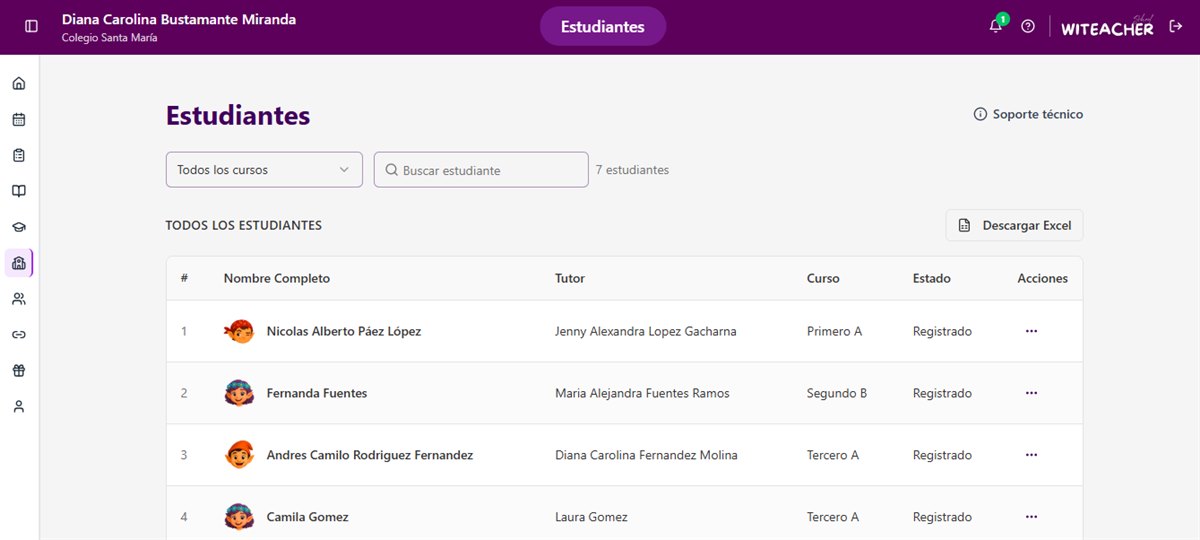Open actions menu for Nicolas Alberto Páez López
The width and height of the screenshot is (1200, 540).
1032,331
